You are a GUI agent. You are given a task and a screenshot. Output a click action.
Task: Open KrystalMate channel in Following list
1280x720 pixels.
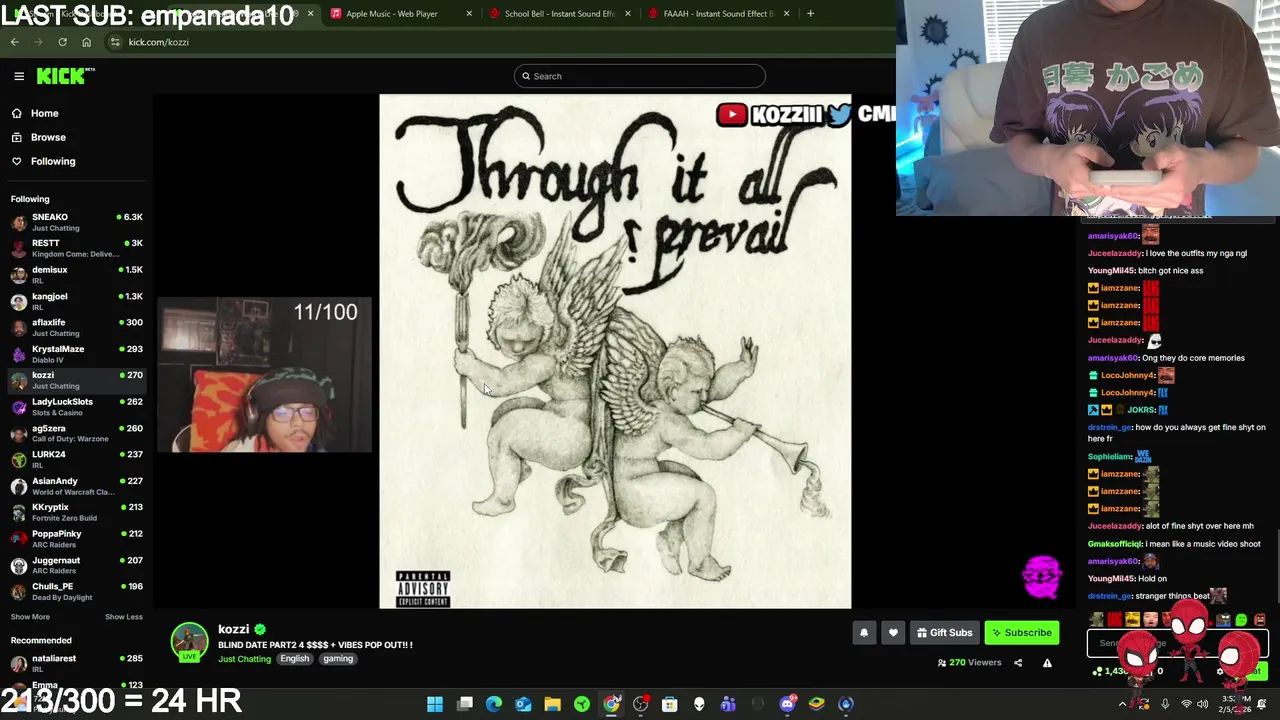pyautogui.click(x=77, y=354)
